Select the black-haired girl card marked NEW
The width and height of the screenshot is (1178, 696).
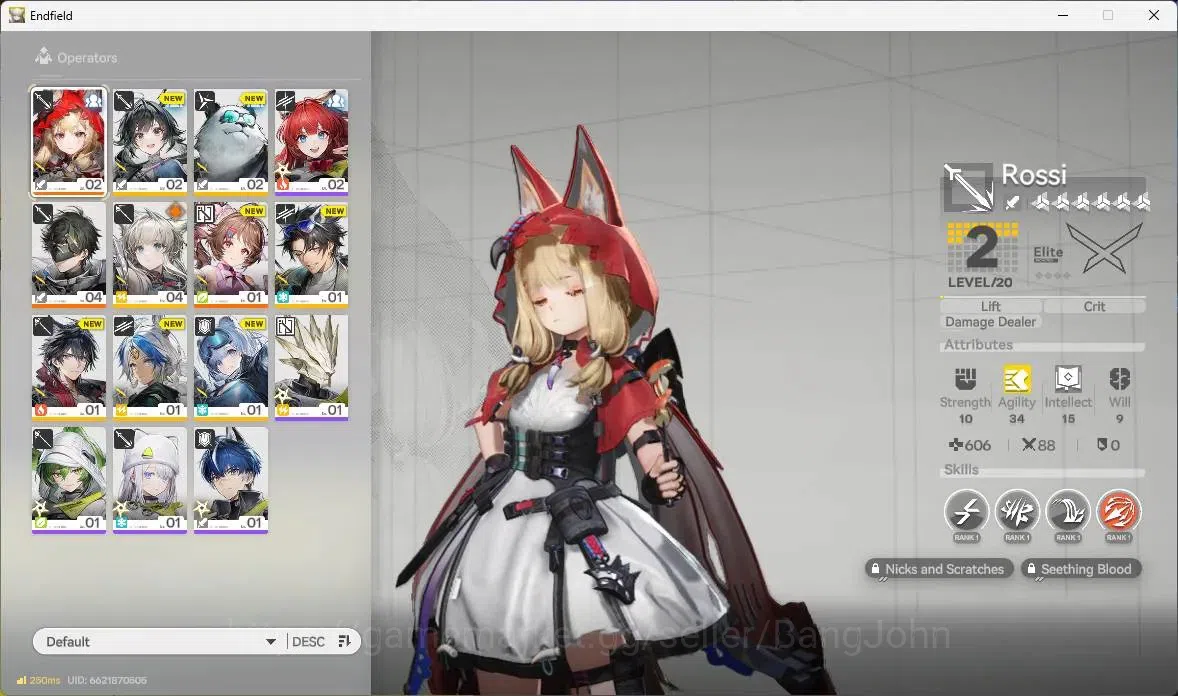coord(150,141)
